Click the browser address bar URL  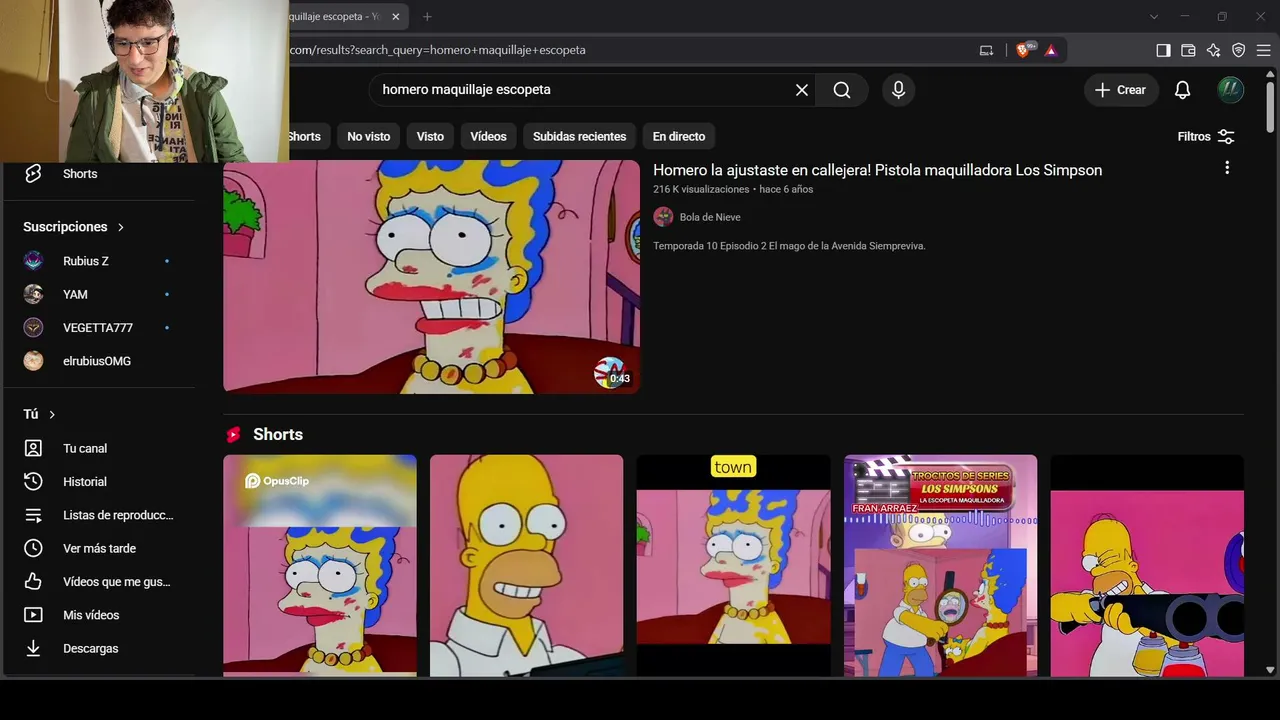pos(438,50)
